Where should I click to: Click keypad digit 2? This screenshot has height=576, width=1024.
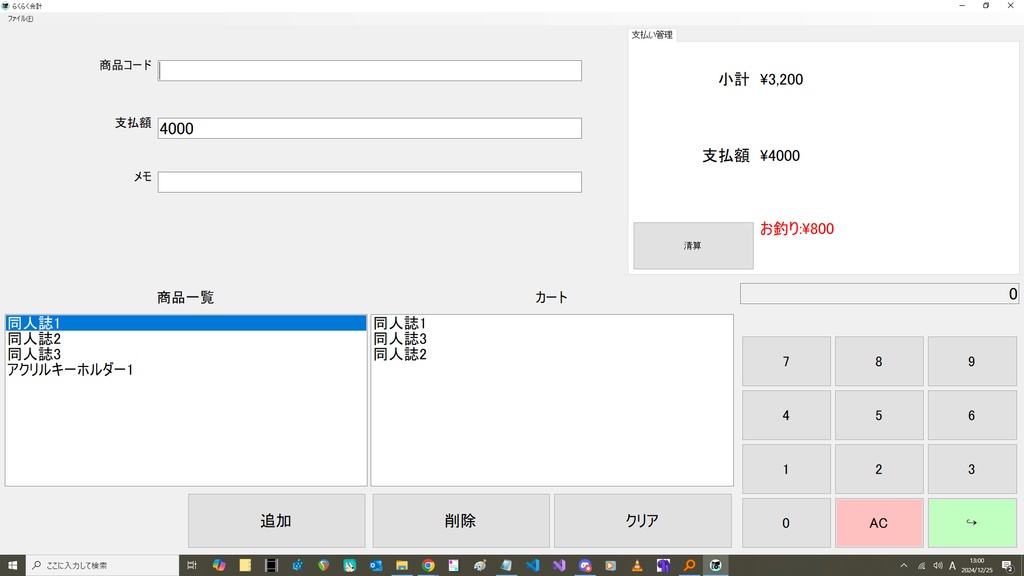click(x=879, y=469)
